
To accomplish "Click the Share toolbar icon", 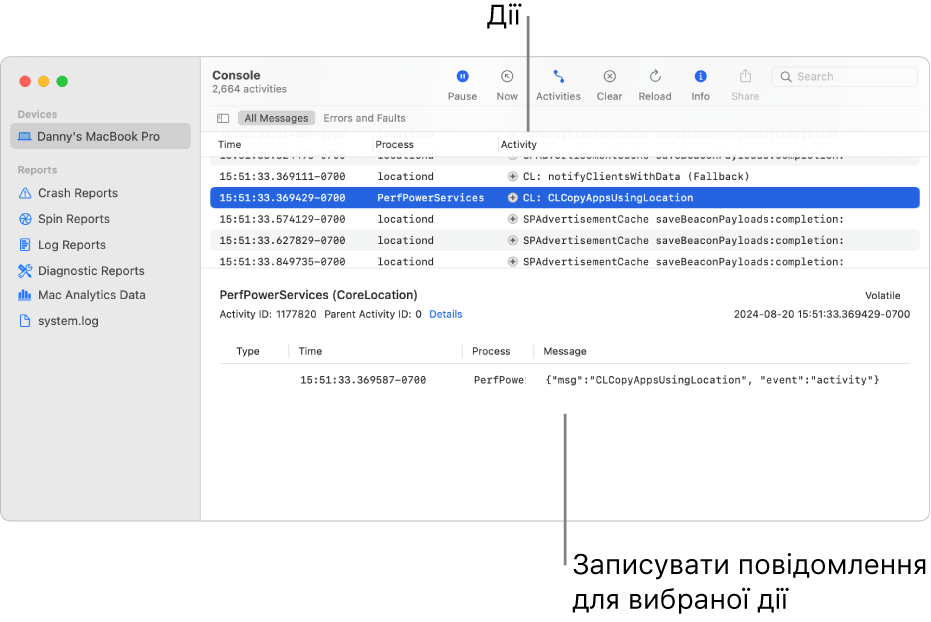I will tap(745, 77).
